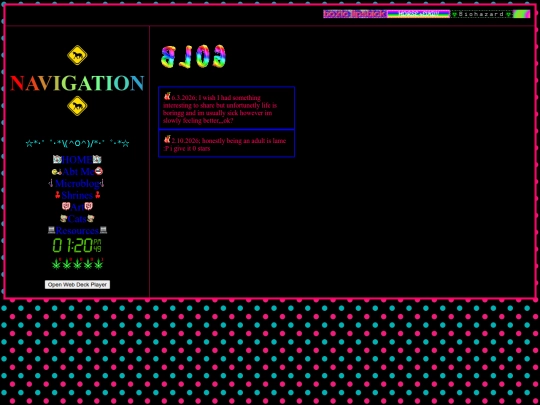Image resolution: width=540 pixels, height=405 pixels.
Task: Click the green leaf hit counter
Action: (77, 264)
